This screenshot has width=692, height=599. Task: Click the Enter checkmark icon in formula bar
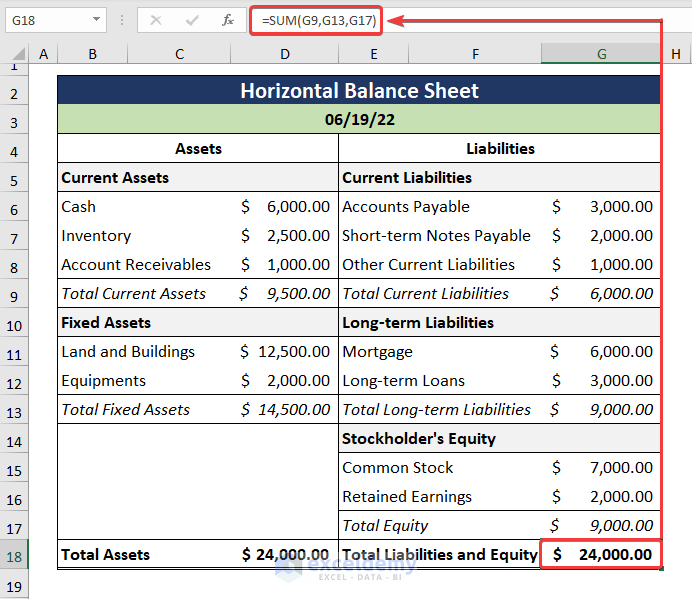[192, 20]
